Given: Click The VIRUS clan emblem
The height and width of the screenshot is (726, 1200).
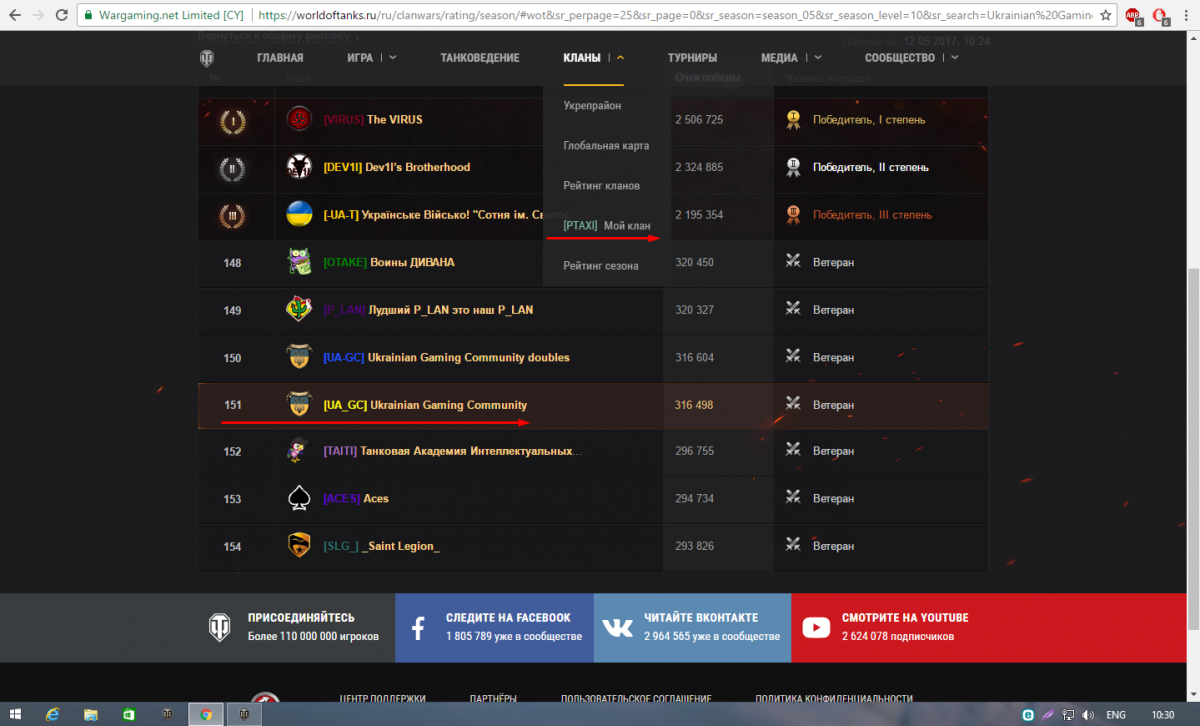Looking at the screenshot, I should tap(298, 120).
